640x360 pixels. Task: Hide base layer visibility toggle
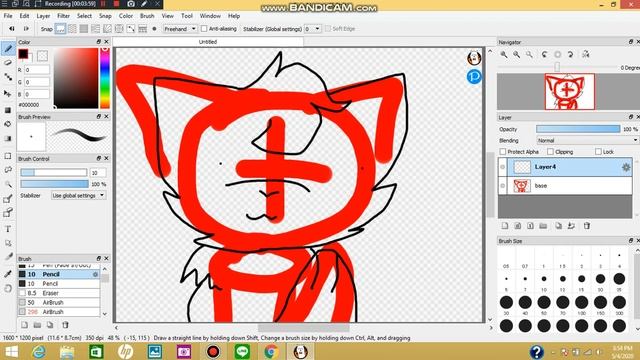502,186
